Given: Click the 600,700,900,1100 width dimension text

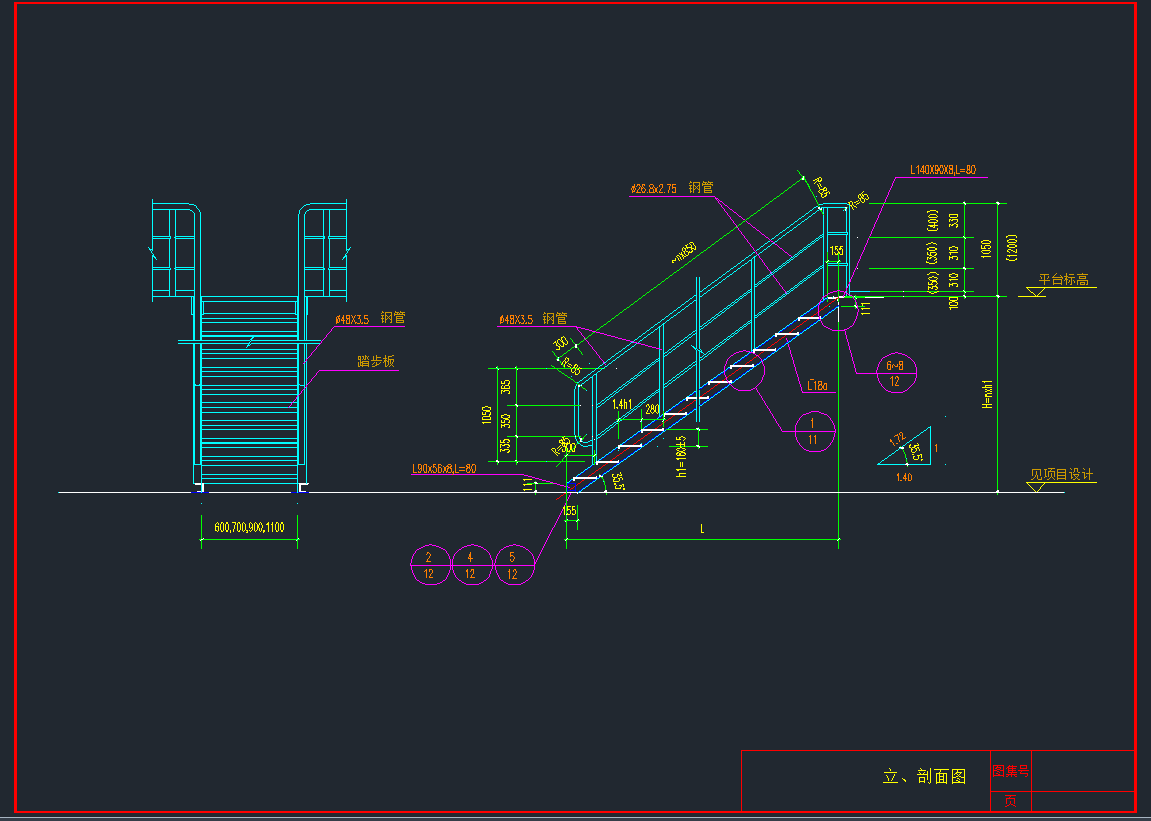Looking at the screenshot, I should tap(249, 527).
